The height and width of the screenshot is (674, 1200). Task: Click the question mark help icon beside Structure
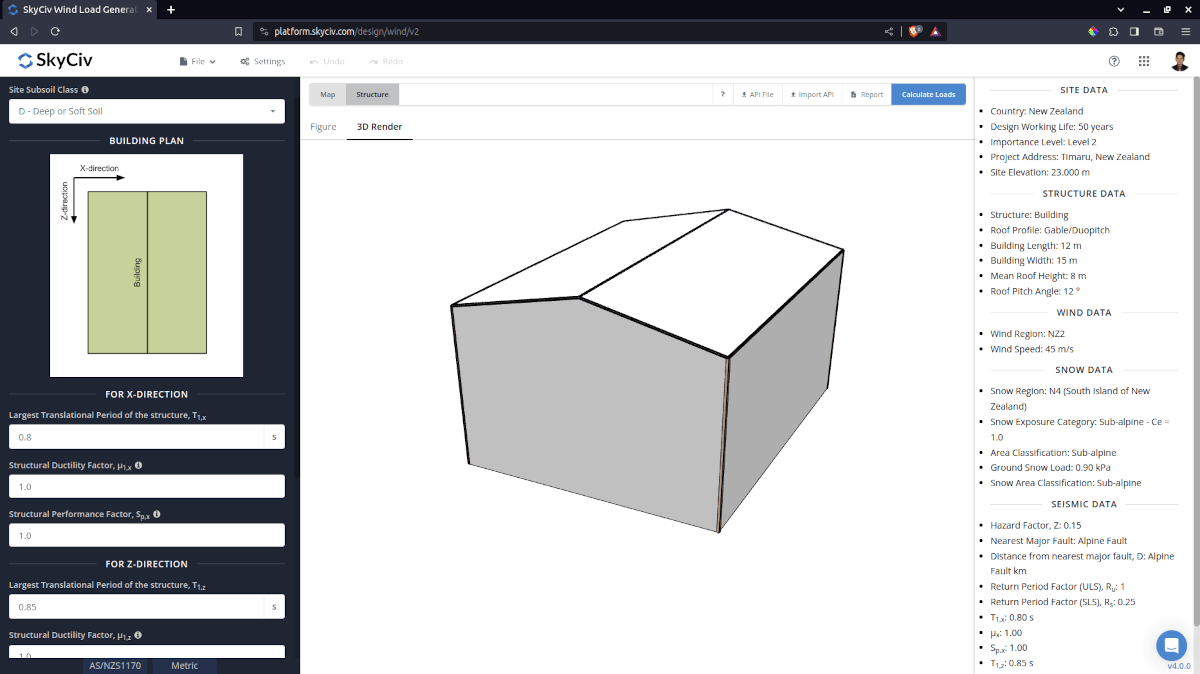coord(723,94)
